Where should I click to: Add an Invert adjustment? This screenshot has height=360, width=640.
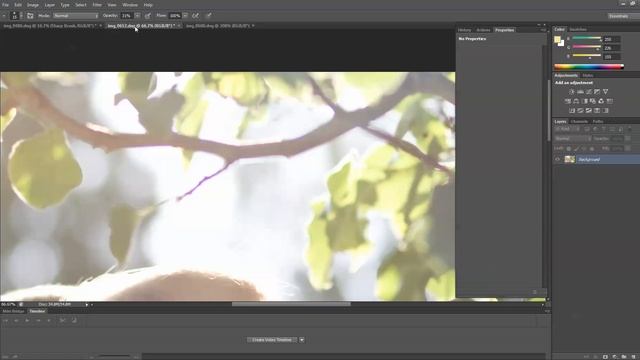(x=572, y=111)
